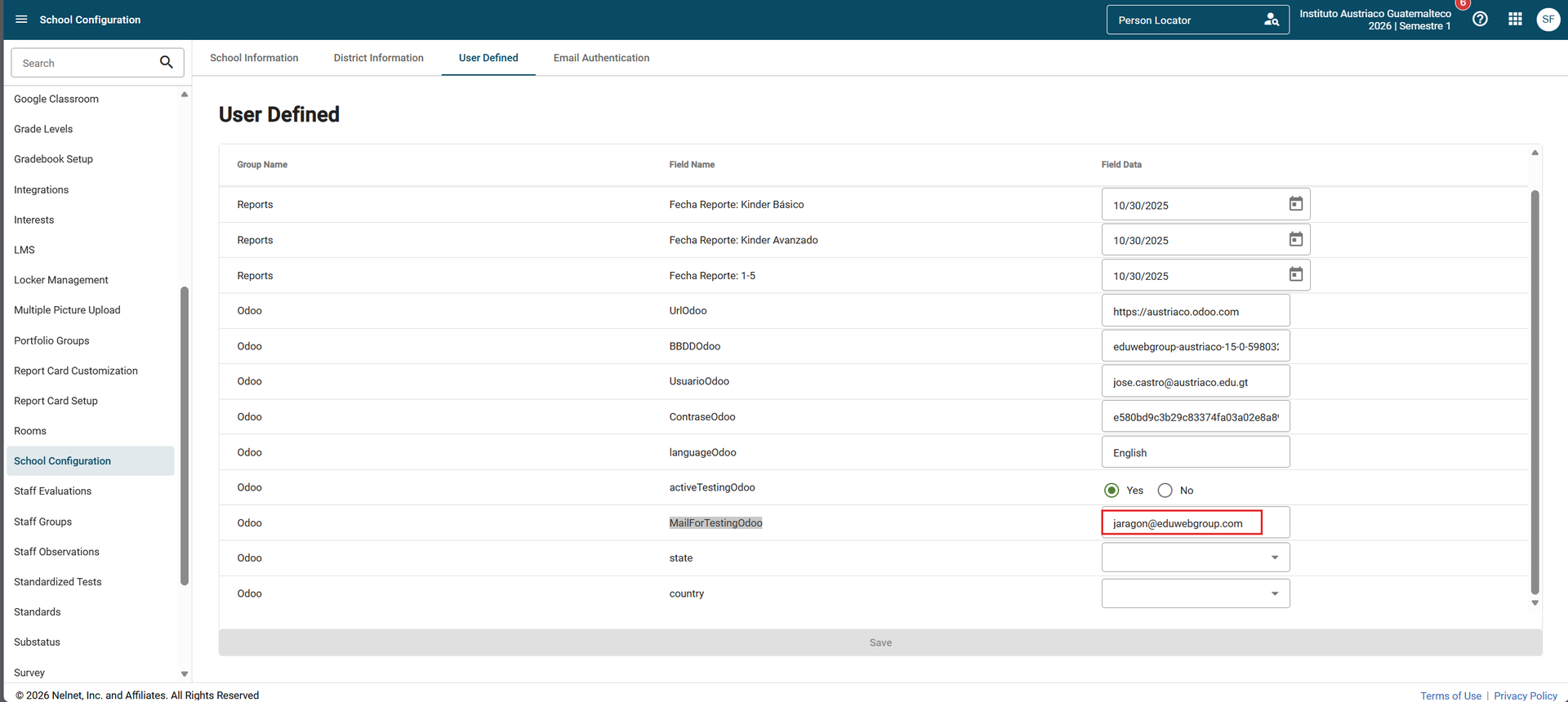Open the hamburger navigation menu
The width and height of the screenshot is (1568, 702).
coord(21,20)
